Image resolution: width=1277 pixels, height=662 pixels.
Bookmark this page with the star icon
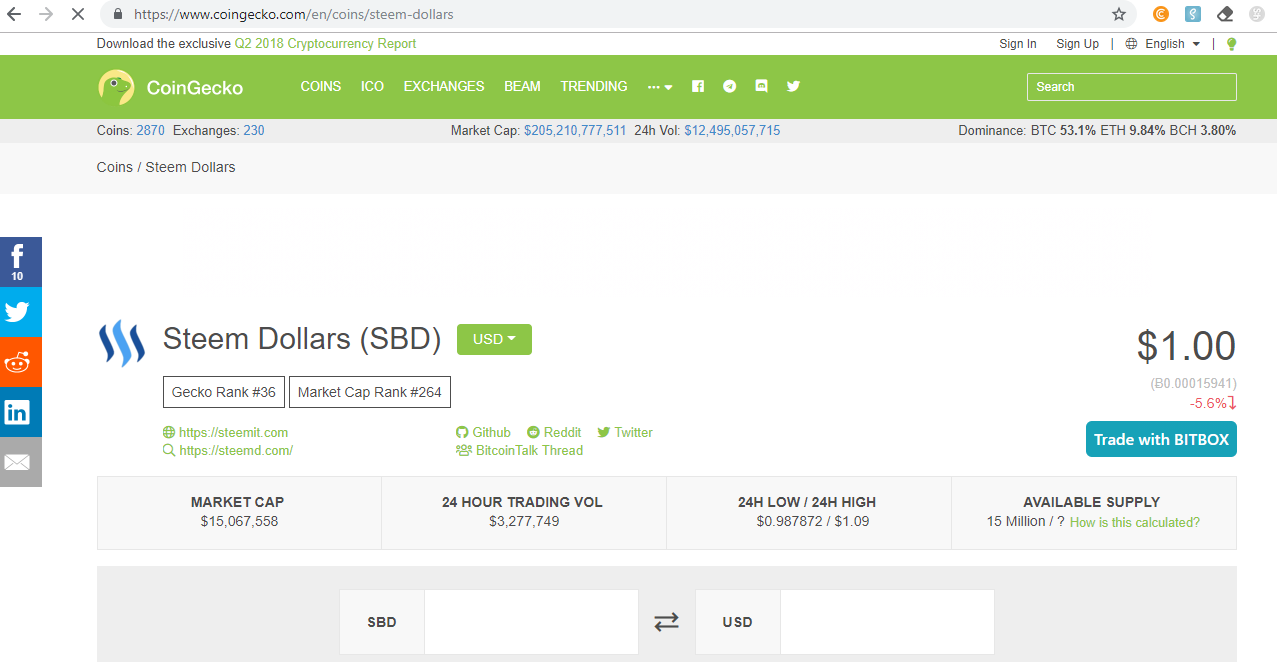pos(1119,15)
